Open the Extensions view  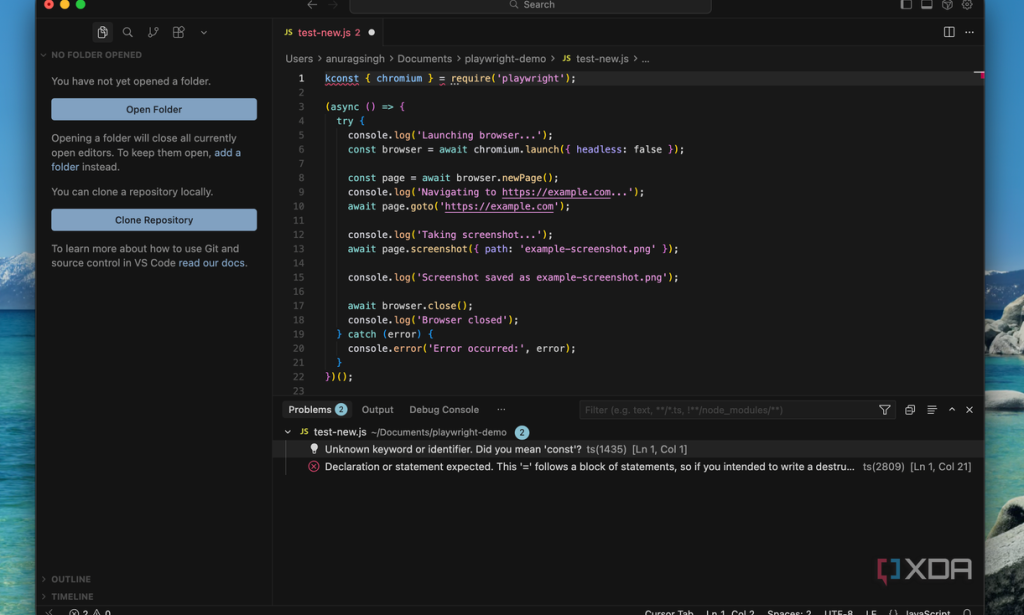point(178,32)
